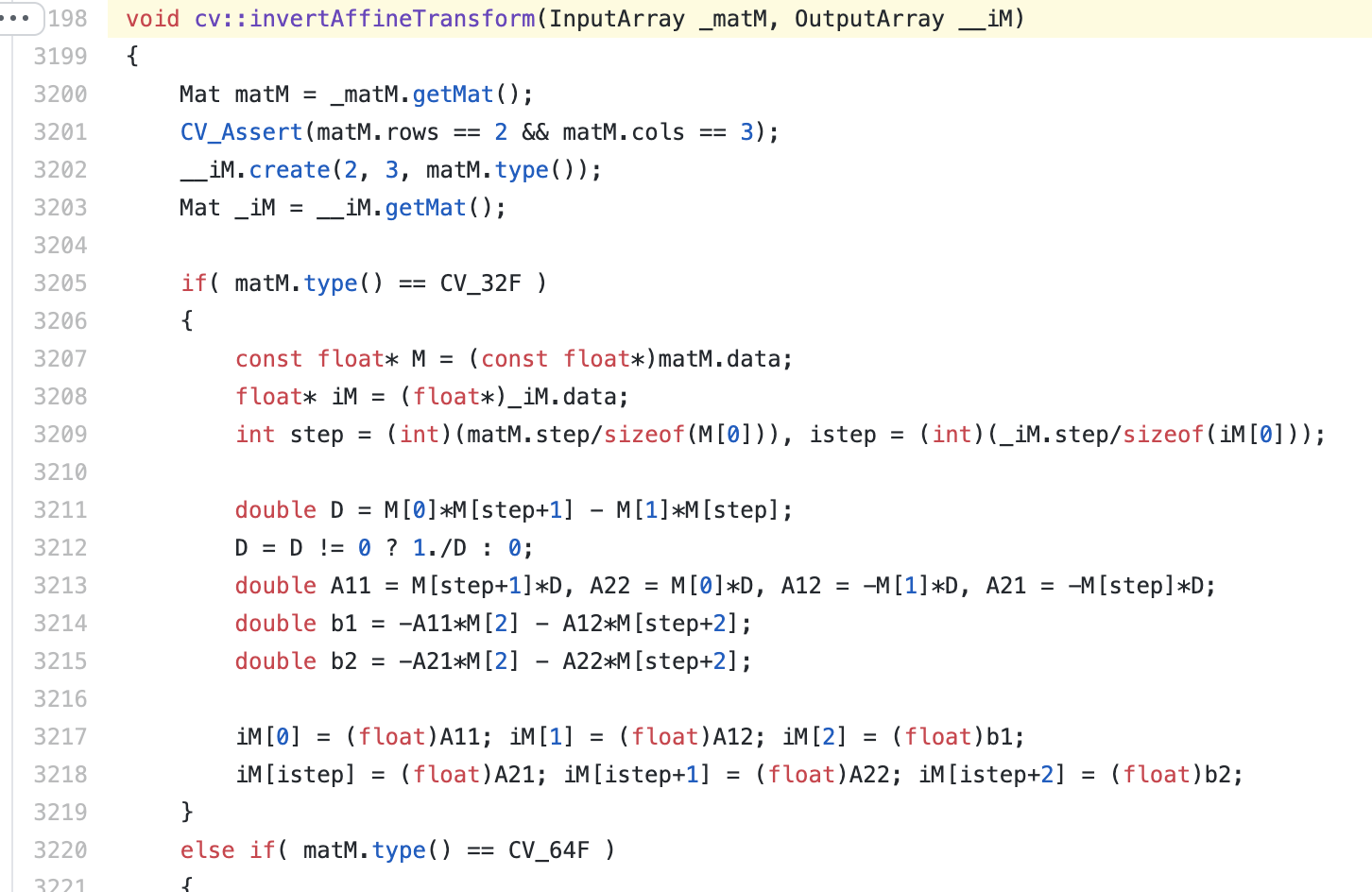Viewport: 1372px width, 892px height.
Task: Select line number 3212
Action: click(x=60, y=547)
